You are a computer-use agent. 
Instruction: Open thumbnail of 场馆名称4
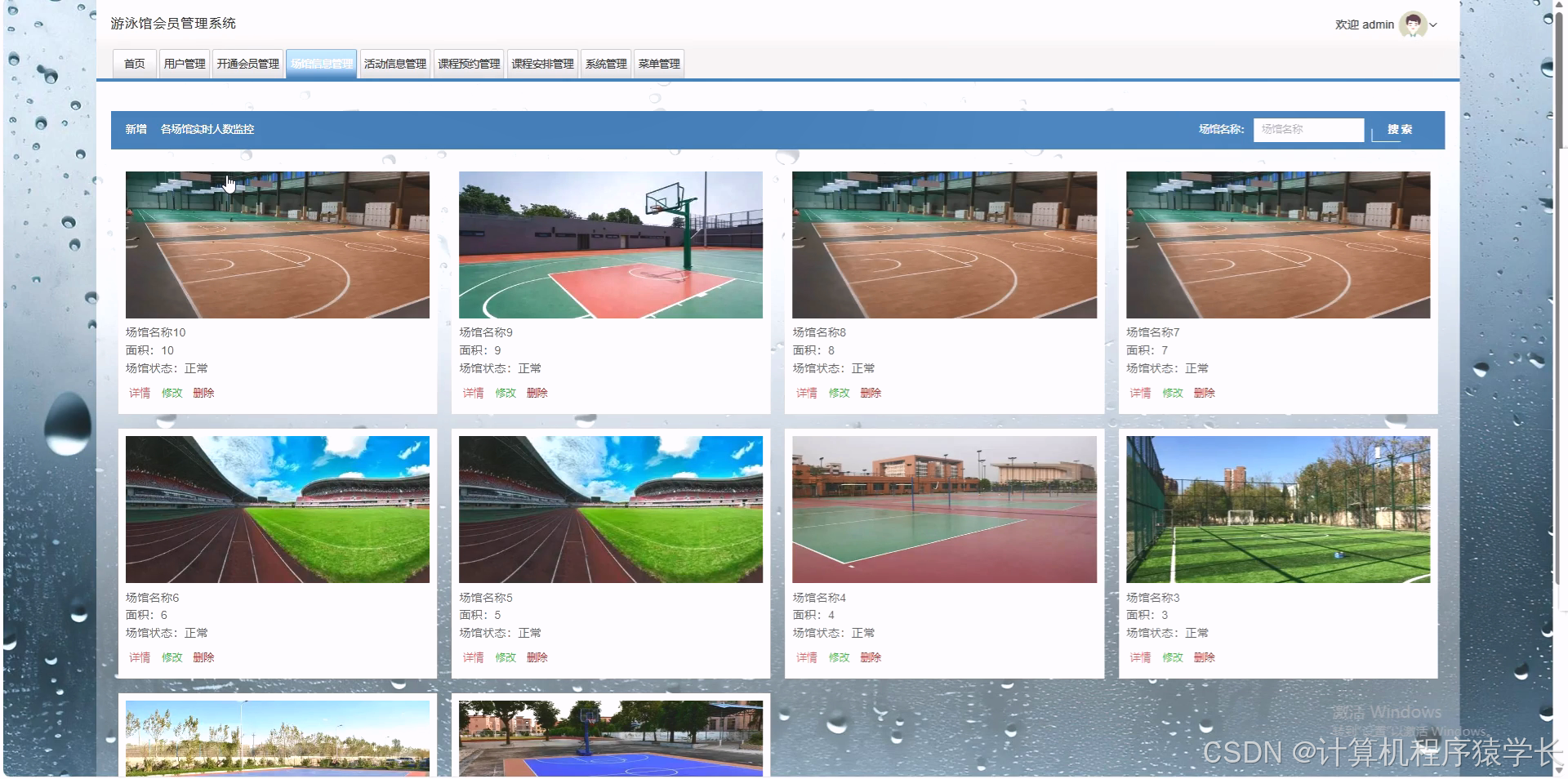point(945,510)
